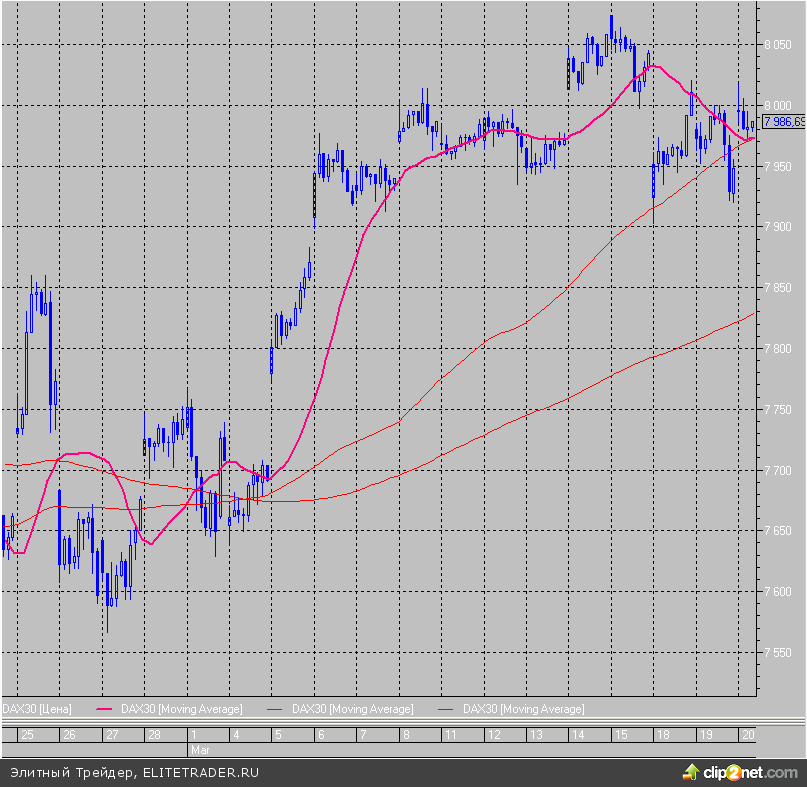This screenshot has width=807, height=787.
Task: Click the clip2net green upload arrow icon
Action: tap(691, 771)
